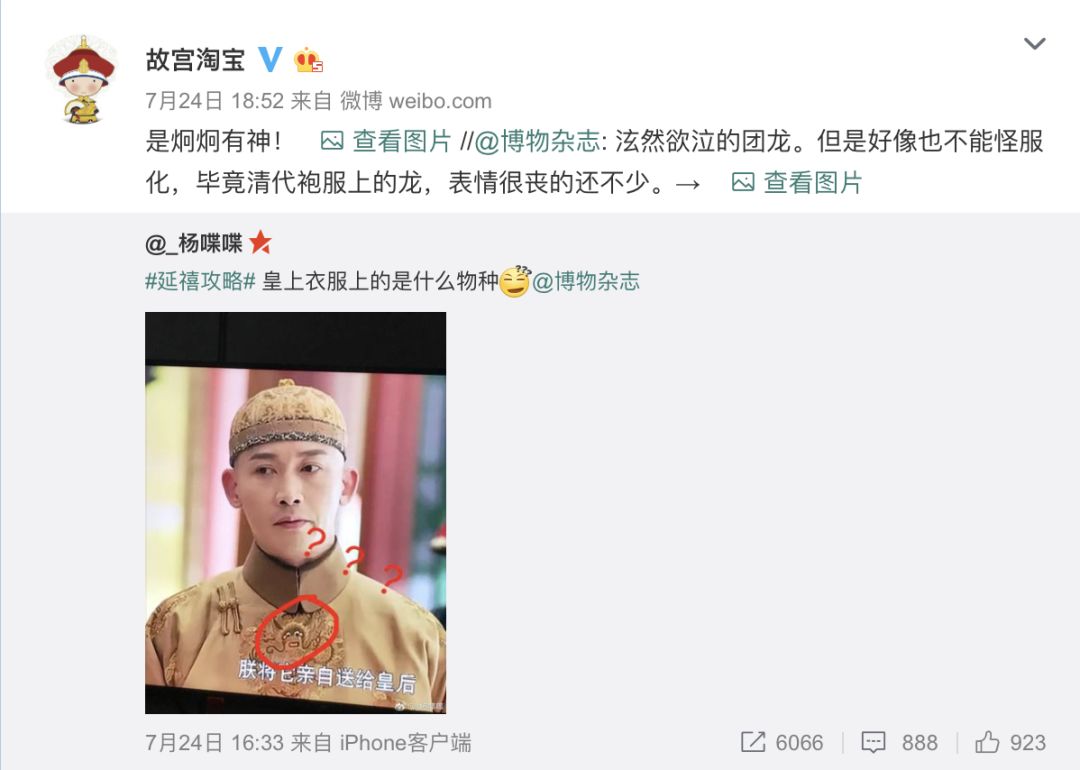This screenshot has height=770, width=1080.
Task: Enlarge the emperor screenshot thumbnail
Action: (x=295, y=512)
